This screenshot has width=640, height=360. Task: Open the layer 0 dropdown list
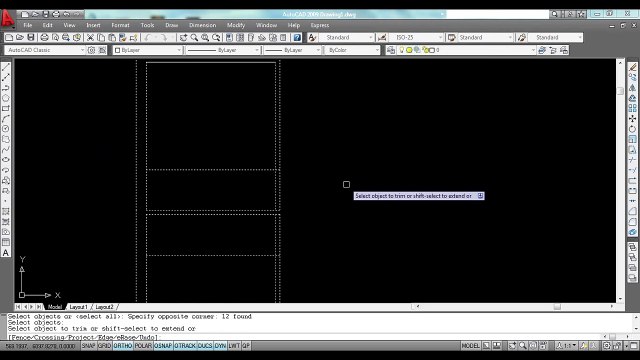[466, 50]
